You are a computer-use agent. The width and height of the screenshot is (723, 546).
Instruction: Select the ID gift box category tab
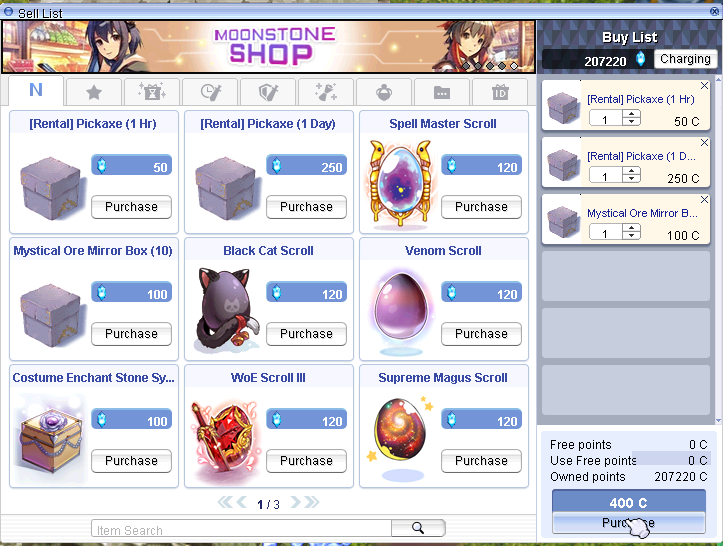(500, 92)
